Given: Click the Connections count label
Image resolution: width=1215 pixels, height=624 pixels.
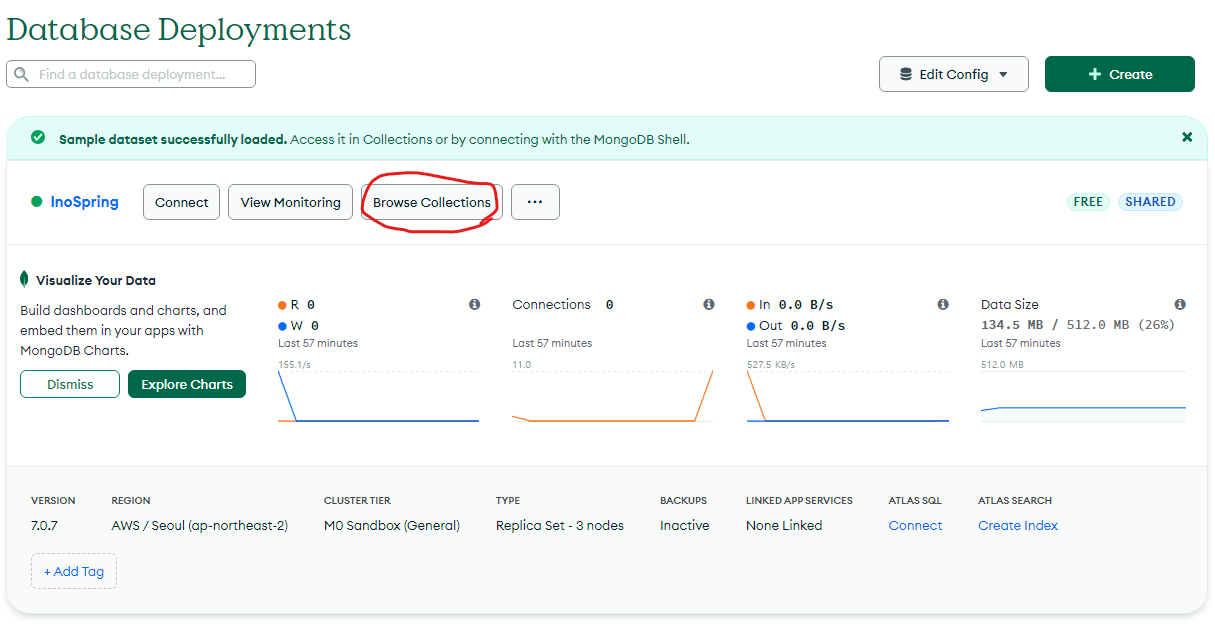Looking at the screenshot, I should (x=552, y=304).
